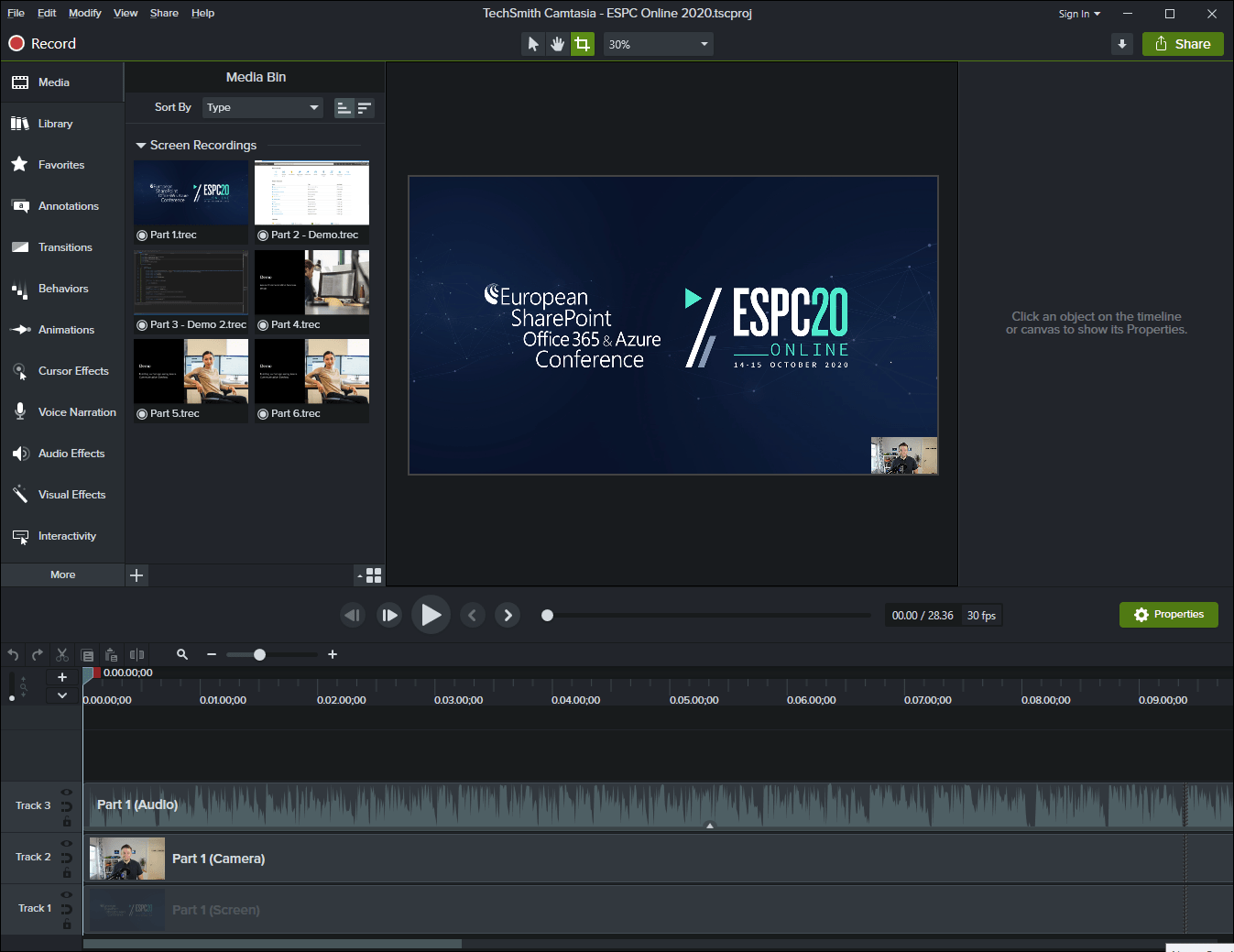1234x952 pixels.
Task: Open the File menu
Action: (x=16, y=13)
